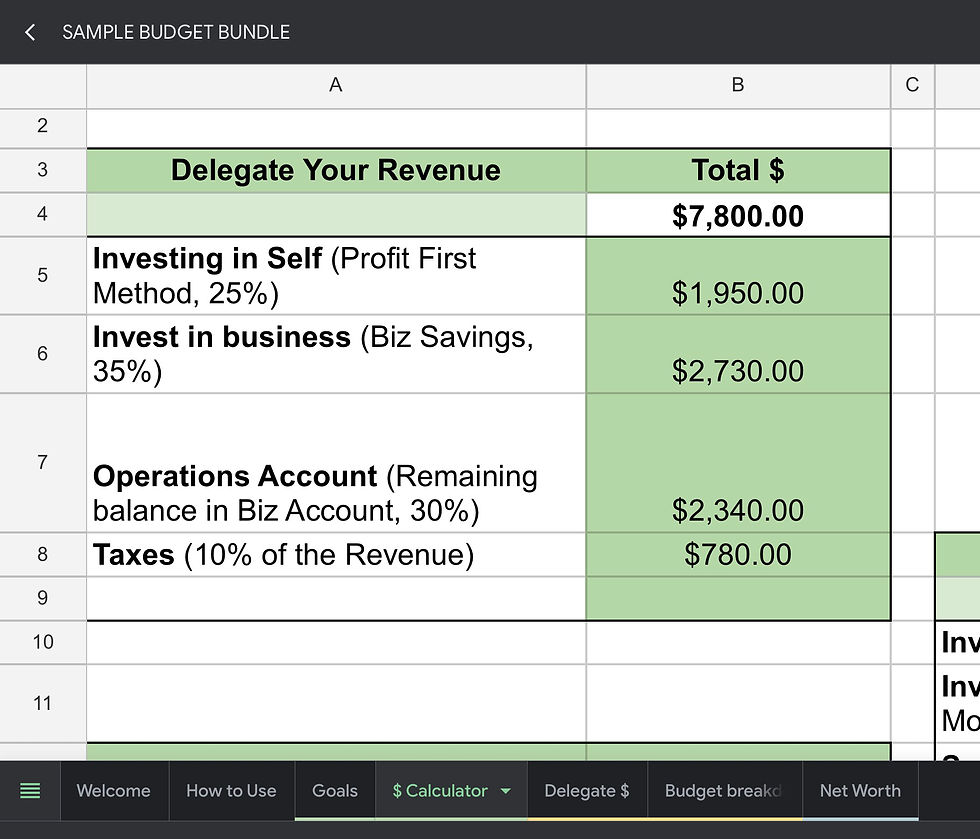Screen dimensions: 980x839
Task: Select the $2,730.00 cell
Action: [x=738, y=354]
